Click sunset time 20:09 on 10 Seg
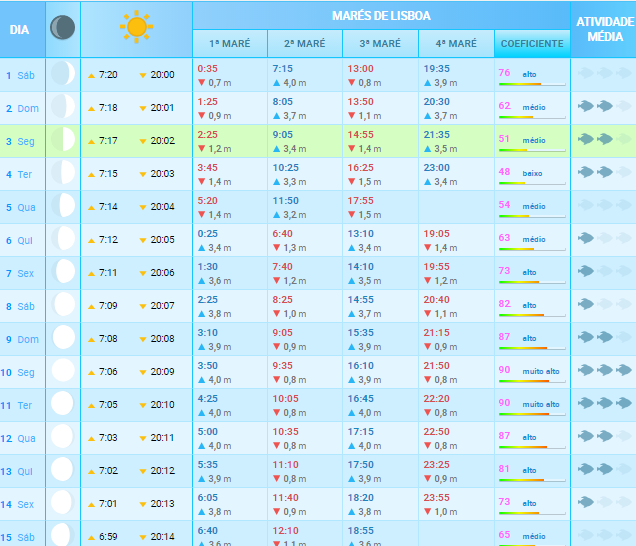Screen dimensions: 636x546 click(x=162, y=372)
